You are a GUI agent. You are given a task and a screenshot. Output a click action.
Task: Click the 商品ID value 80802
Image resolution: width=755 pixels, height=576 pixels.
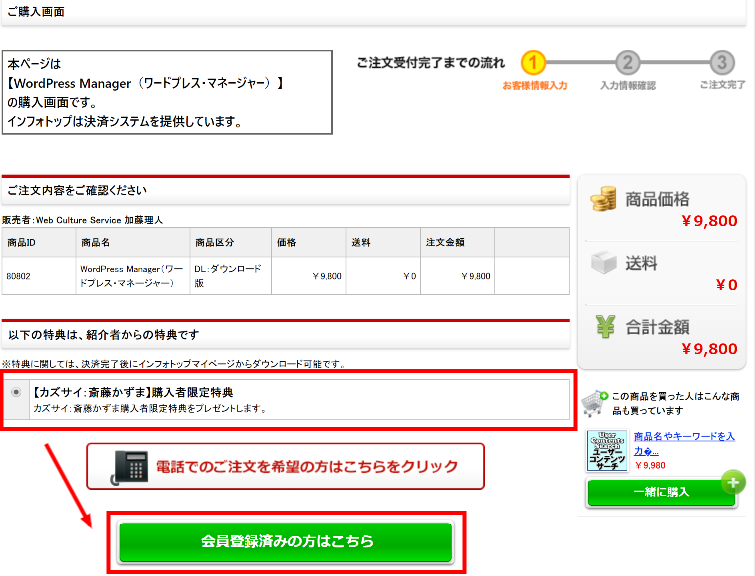click(x=18, y=276)
